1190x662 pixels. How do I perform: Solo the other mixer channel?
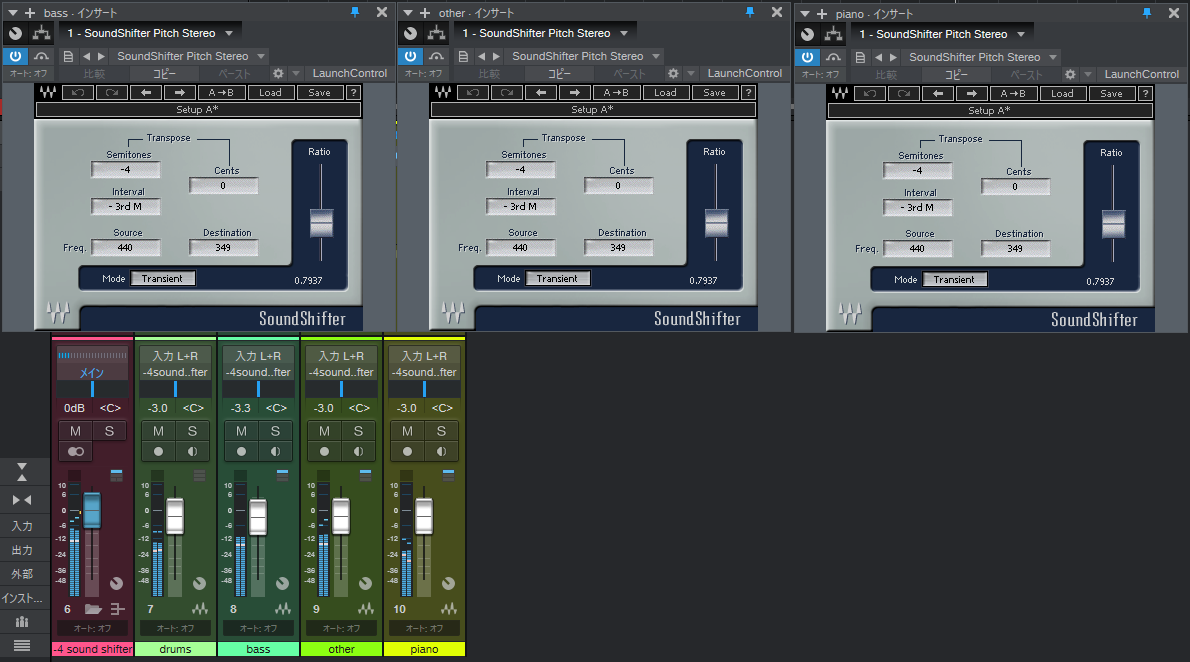(x=358, y=431)
